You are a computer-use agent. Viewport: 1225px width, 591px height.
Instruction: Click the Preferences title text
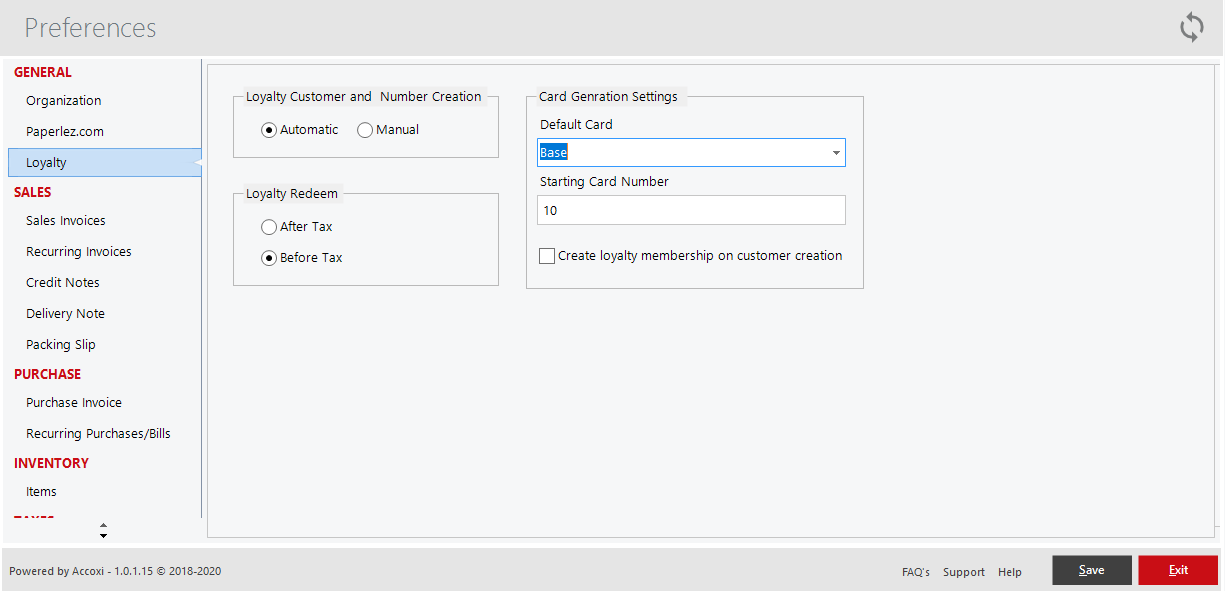click(x=90, y=27)
